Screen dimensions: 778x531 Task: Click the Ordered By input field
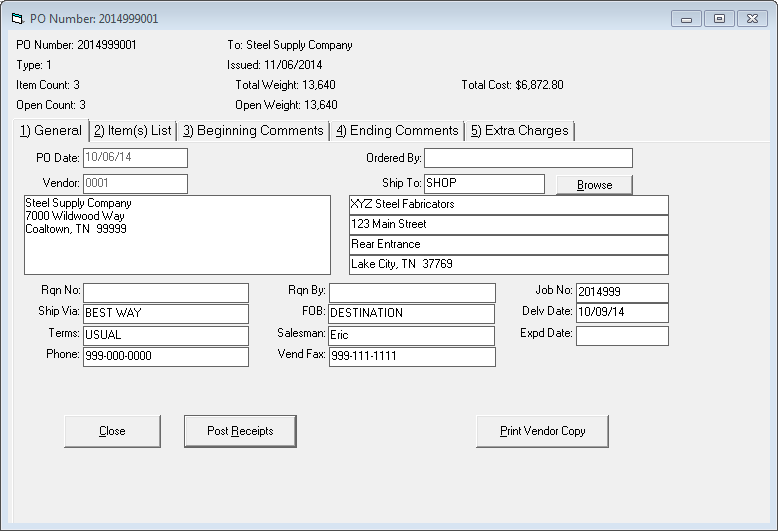click(528, 158)
